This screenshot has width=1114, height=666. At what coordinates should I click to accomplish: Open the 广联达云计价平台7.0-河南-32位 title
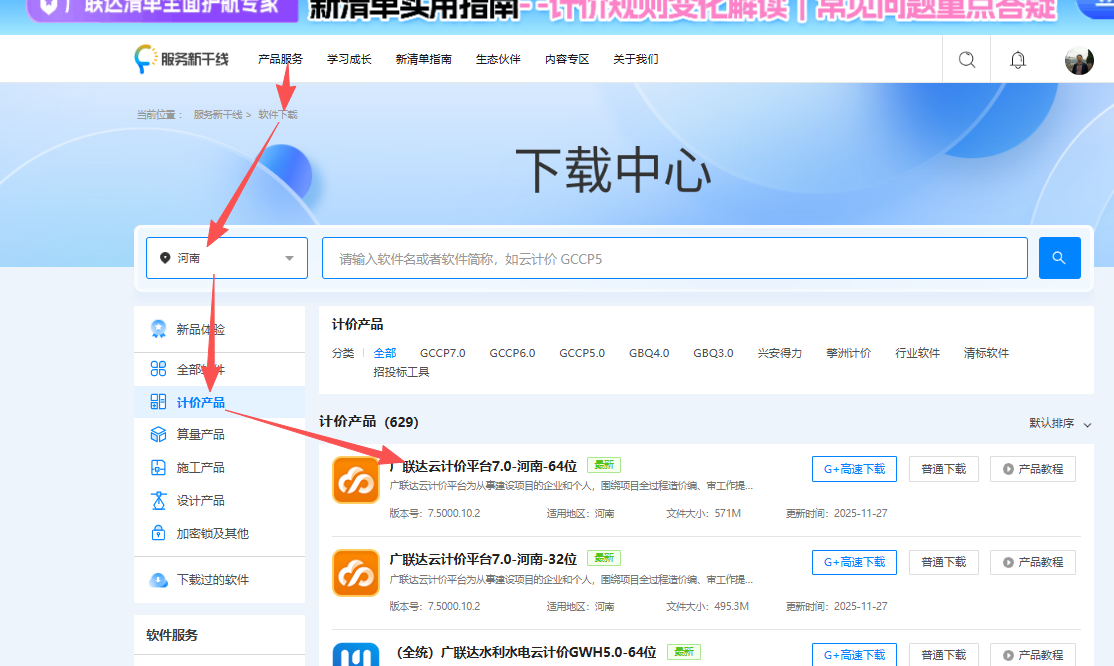(x=483, y=559)
